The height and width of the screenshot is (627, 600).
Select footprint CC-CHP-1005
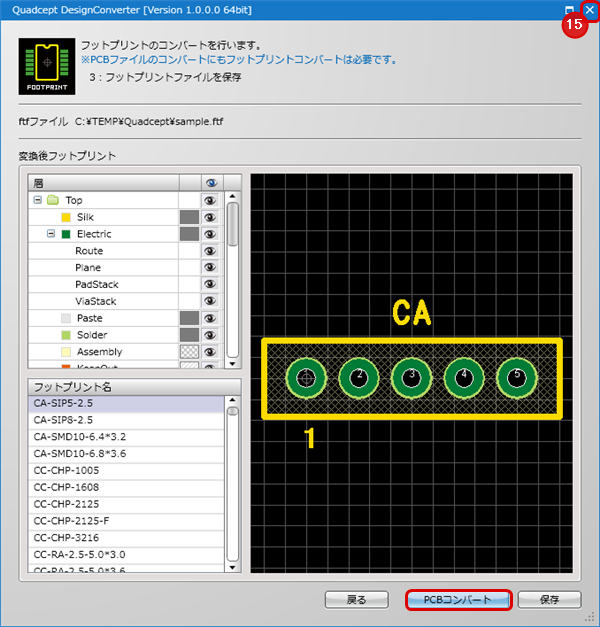[126, 471]
